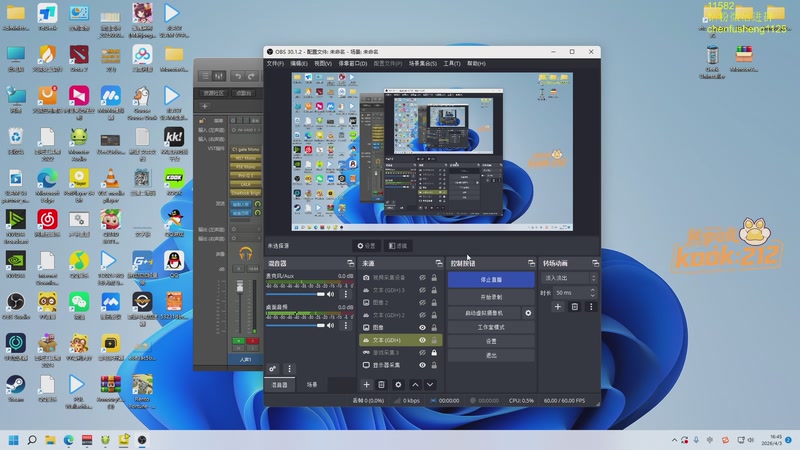Open the 帮助(H) menu
The image size is (800, 450).
pos(476,64)
